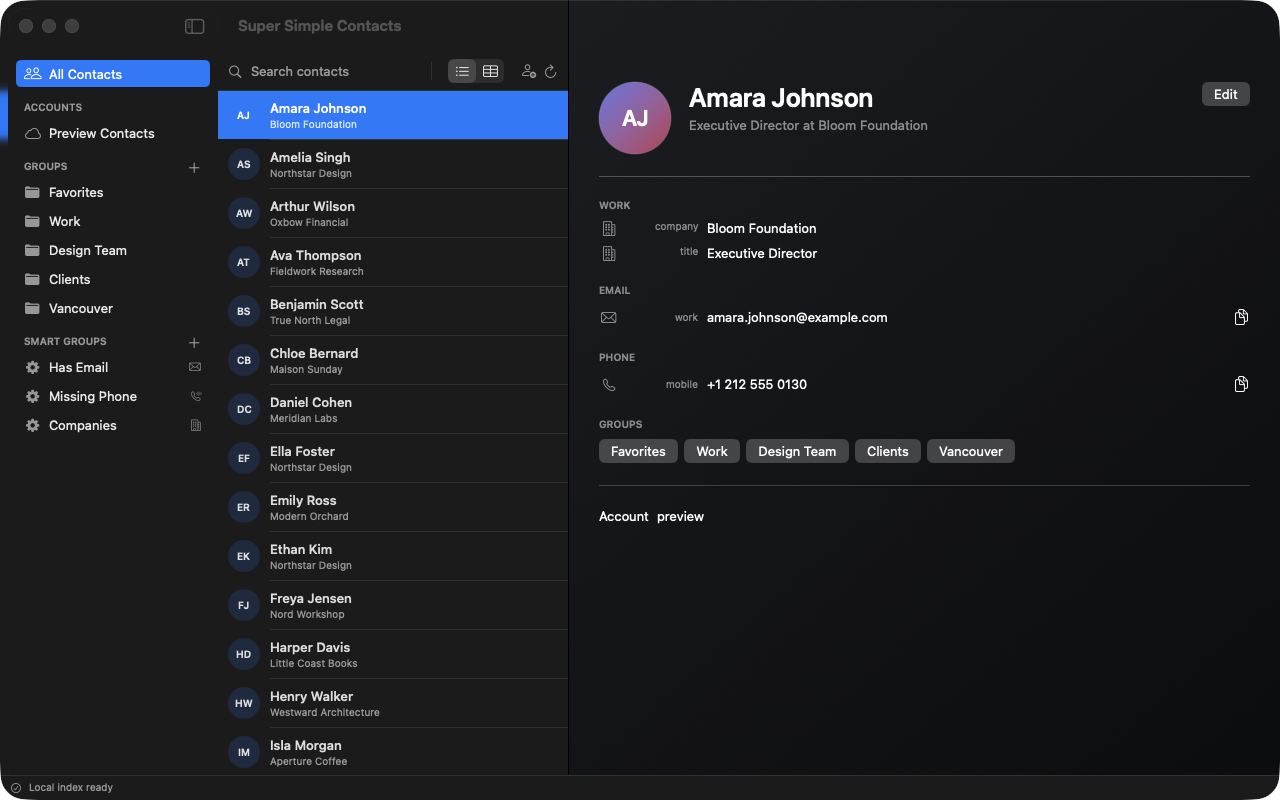Select Arthur Wilson contact
The image size is (1280, 800).
coord(393,213)
